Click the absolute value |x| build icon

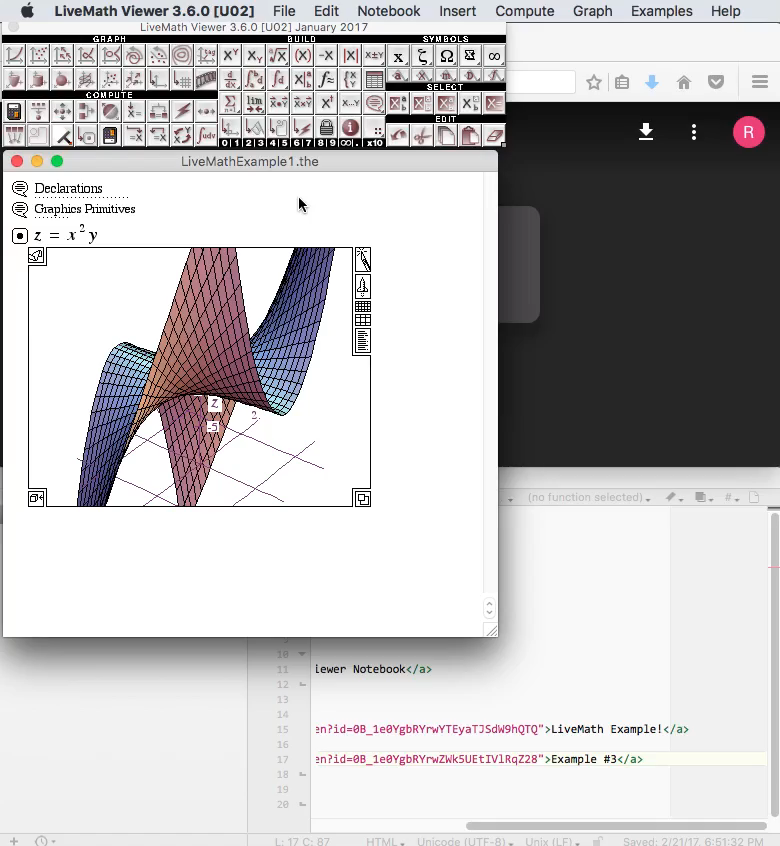coord(350,56)
